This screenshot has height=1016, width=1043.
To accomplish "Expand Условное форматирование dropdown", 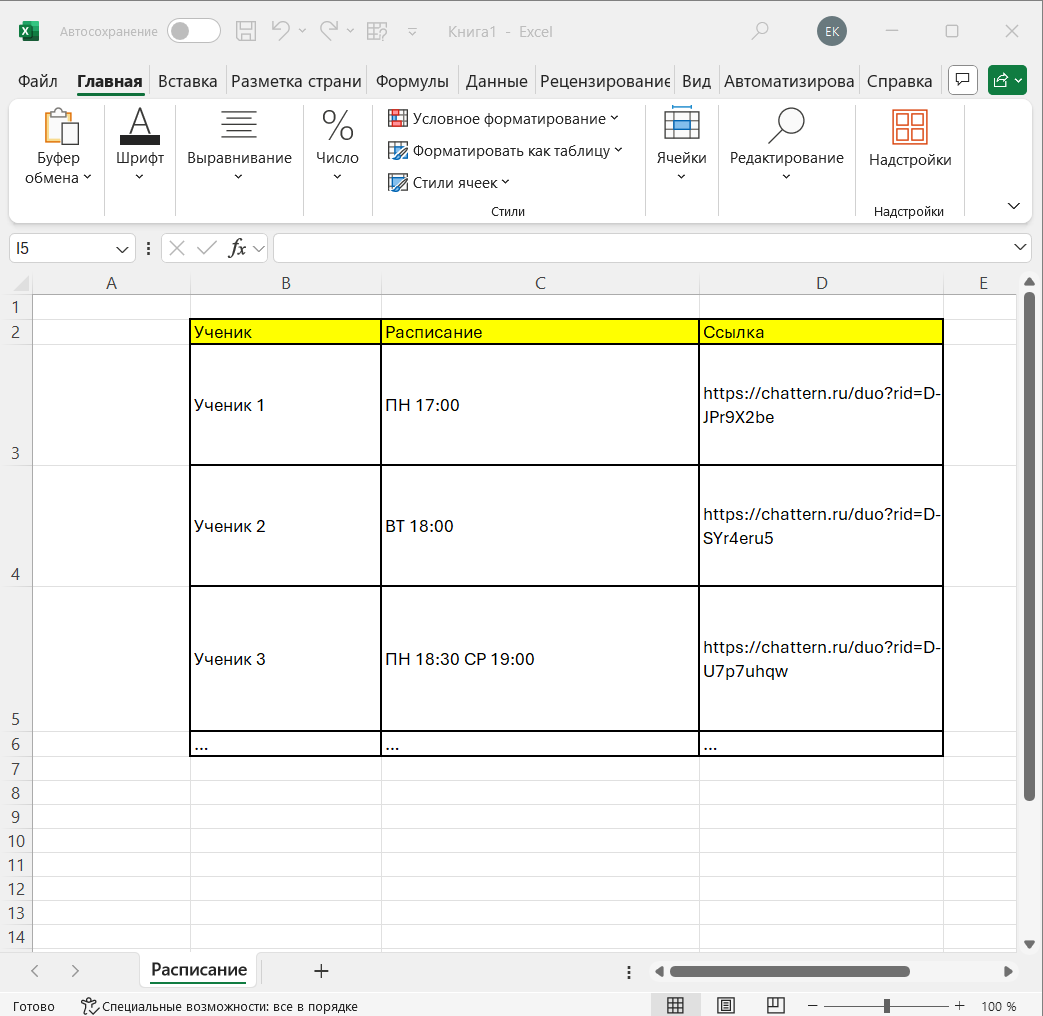I will tap(503, 119).
